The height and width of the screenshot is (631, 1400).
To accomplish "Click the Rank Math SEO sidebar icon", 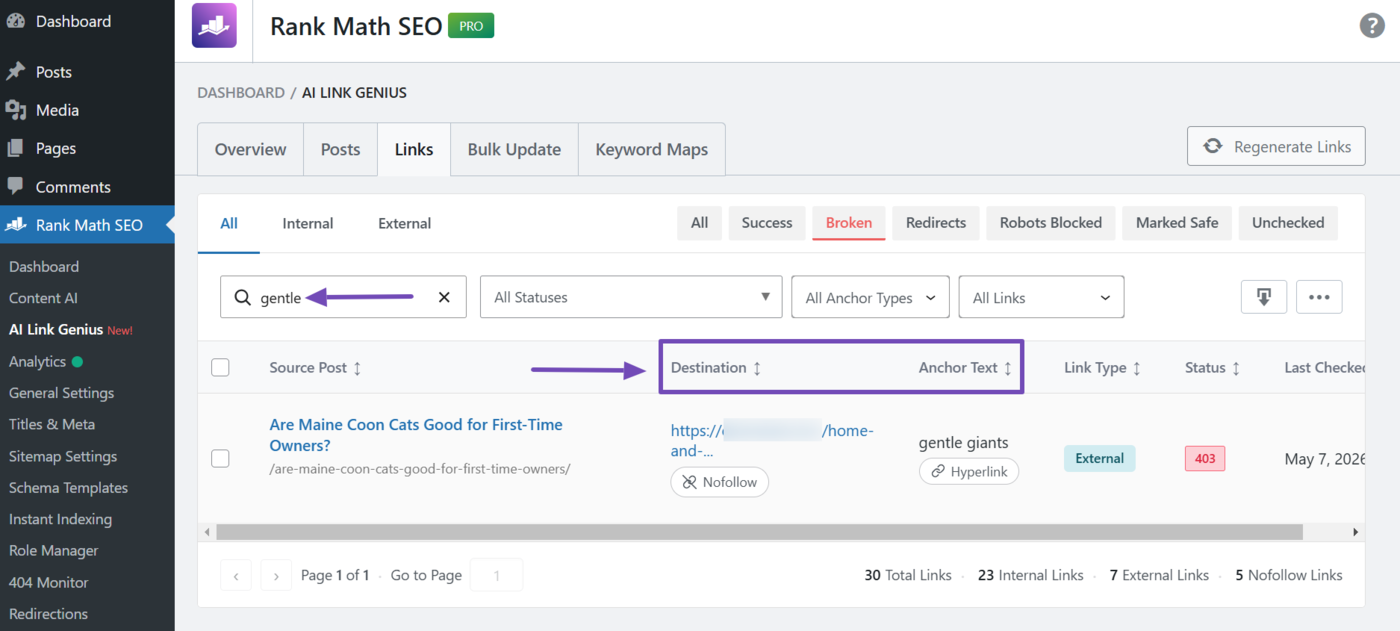I will coord(16,225).
